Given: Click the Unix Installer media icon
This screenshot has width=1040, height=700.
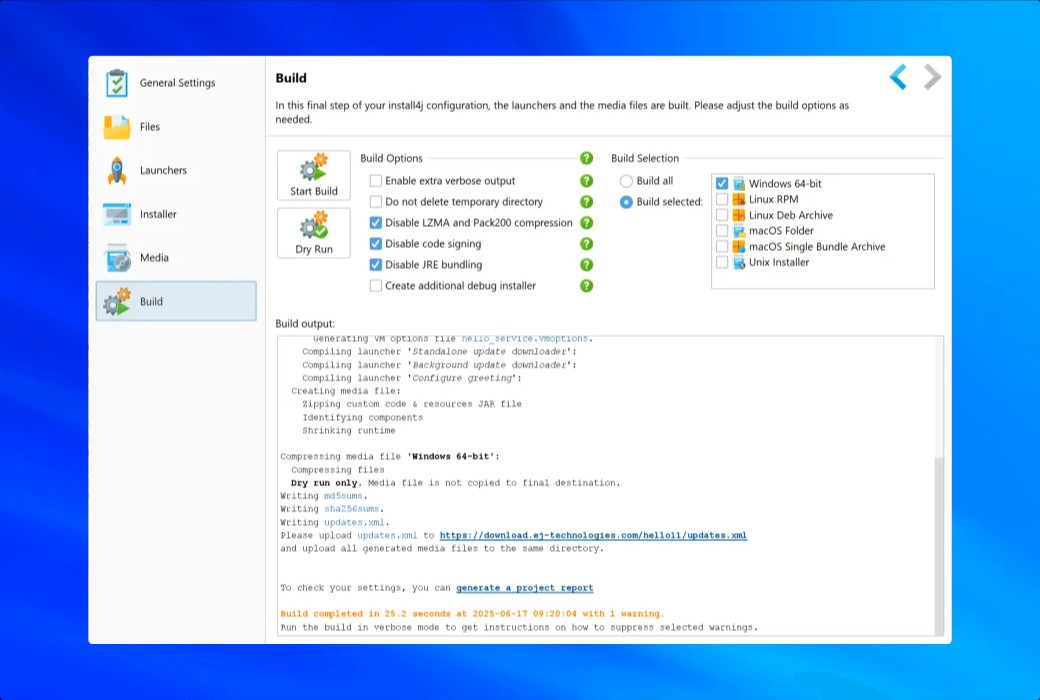Looking at the screenshot, I should click(739, 263).
